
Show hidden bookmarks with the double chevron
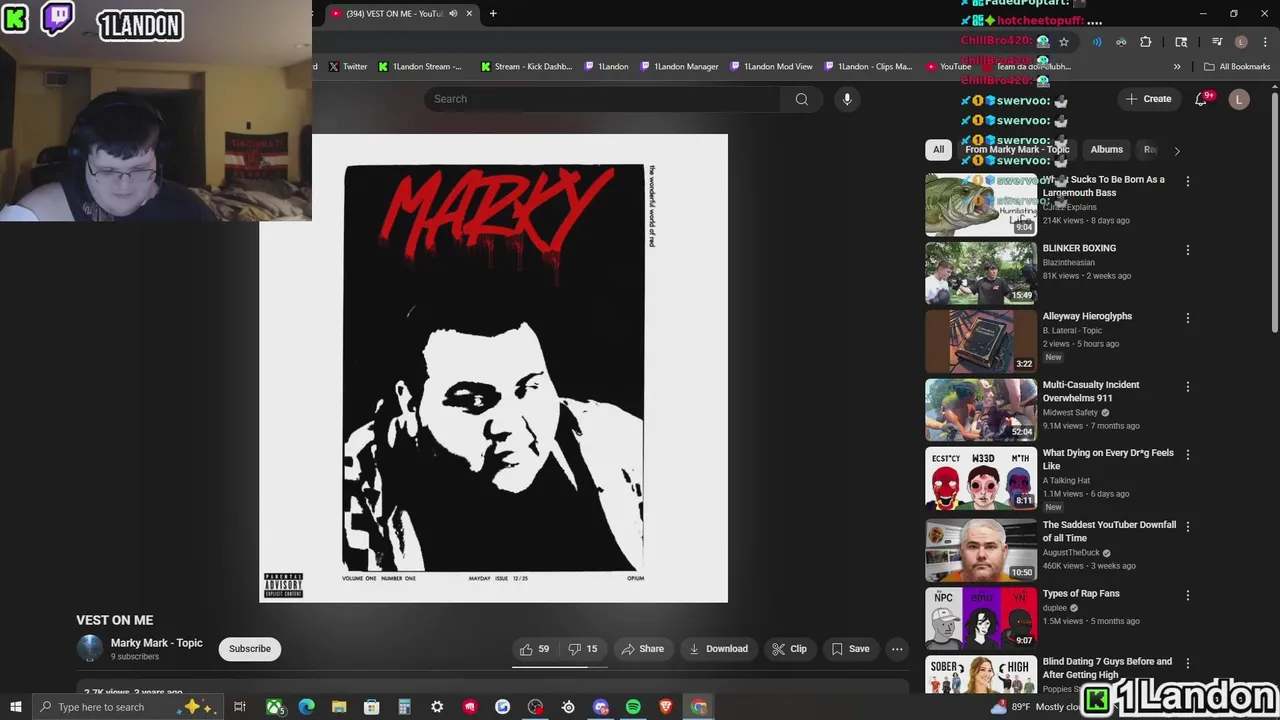pos(1177,67)
